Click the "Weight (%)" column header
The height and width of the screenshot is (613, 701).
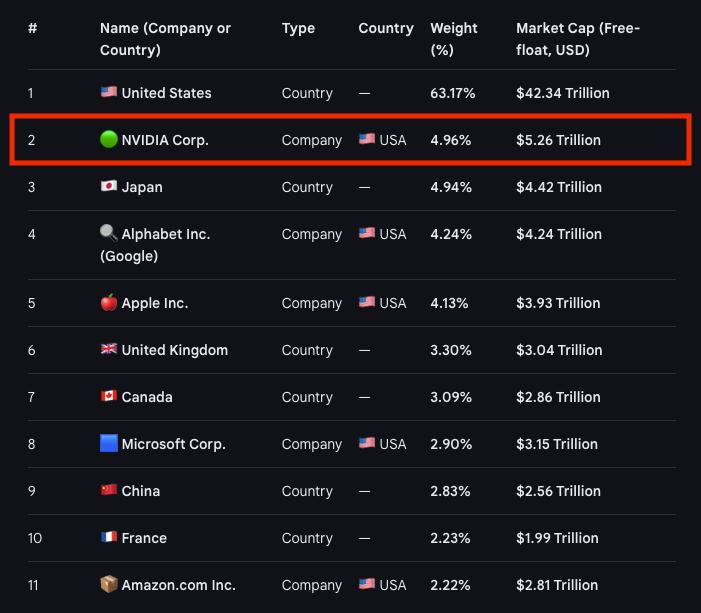click(453, 39)
